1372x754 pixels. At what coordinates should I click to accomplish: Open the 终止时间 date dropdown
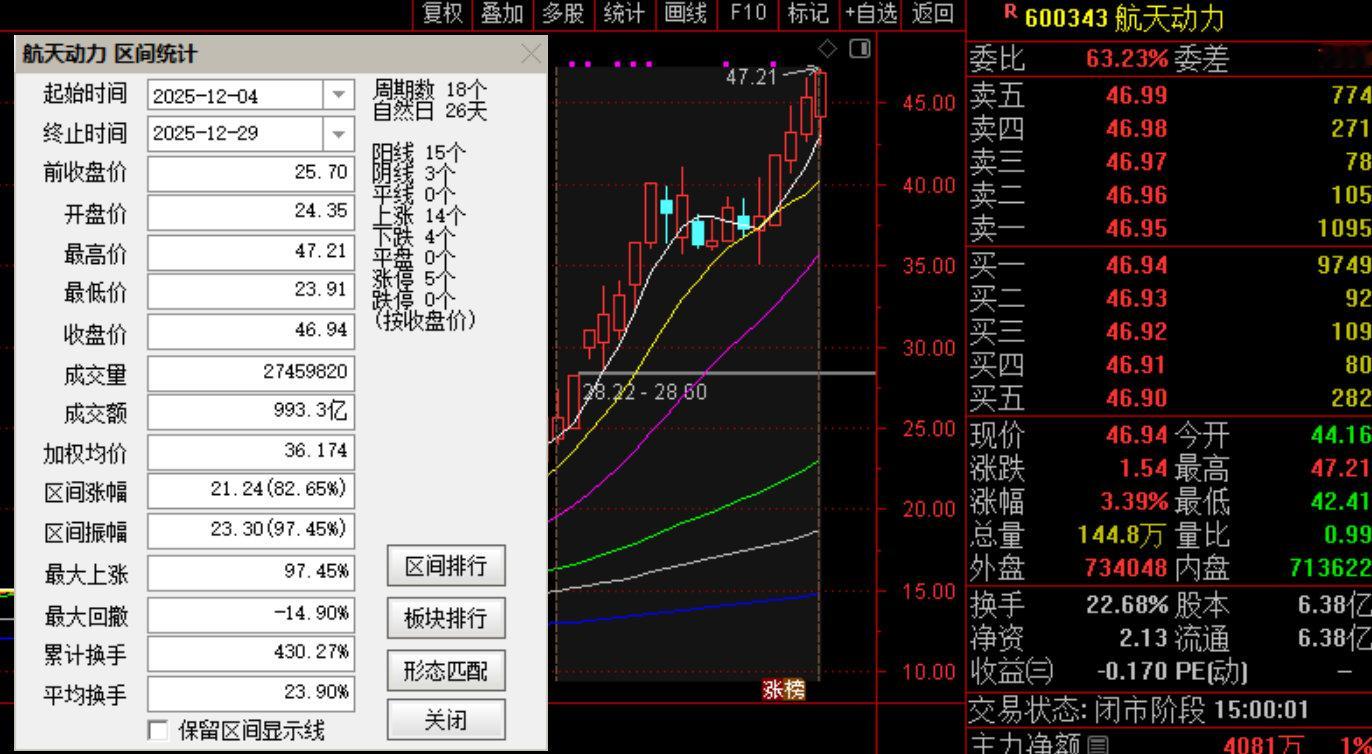click(x=338, y=133)
